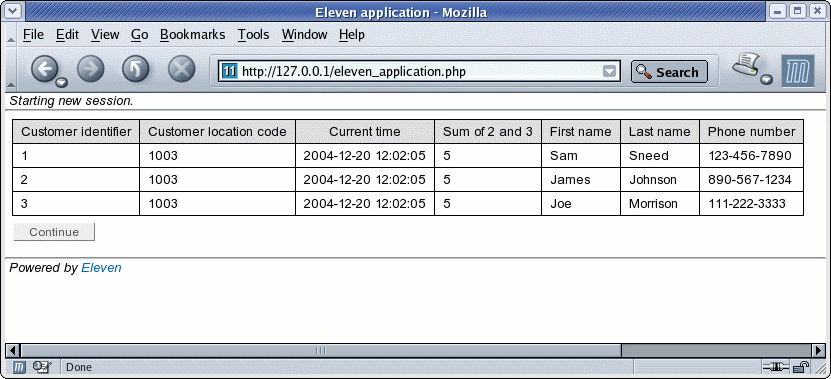Select the cell containing Johnson
The width and height of the screenshot is (831, 379).
(660, 180)
